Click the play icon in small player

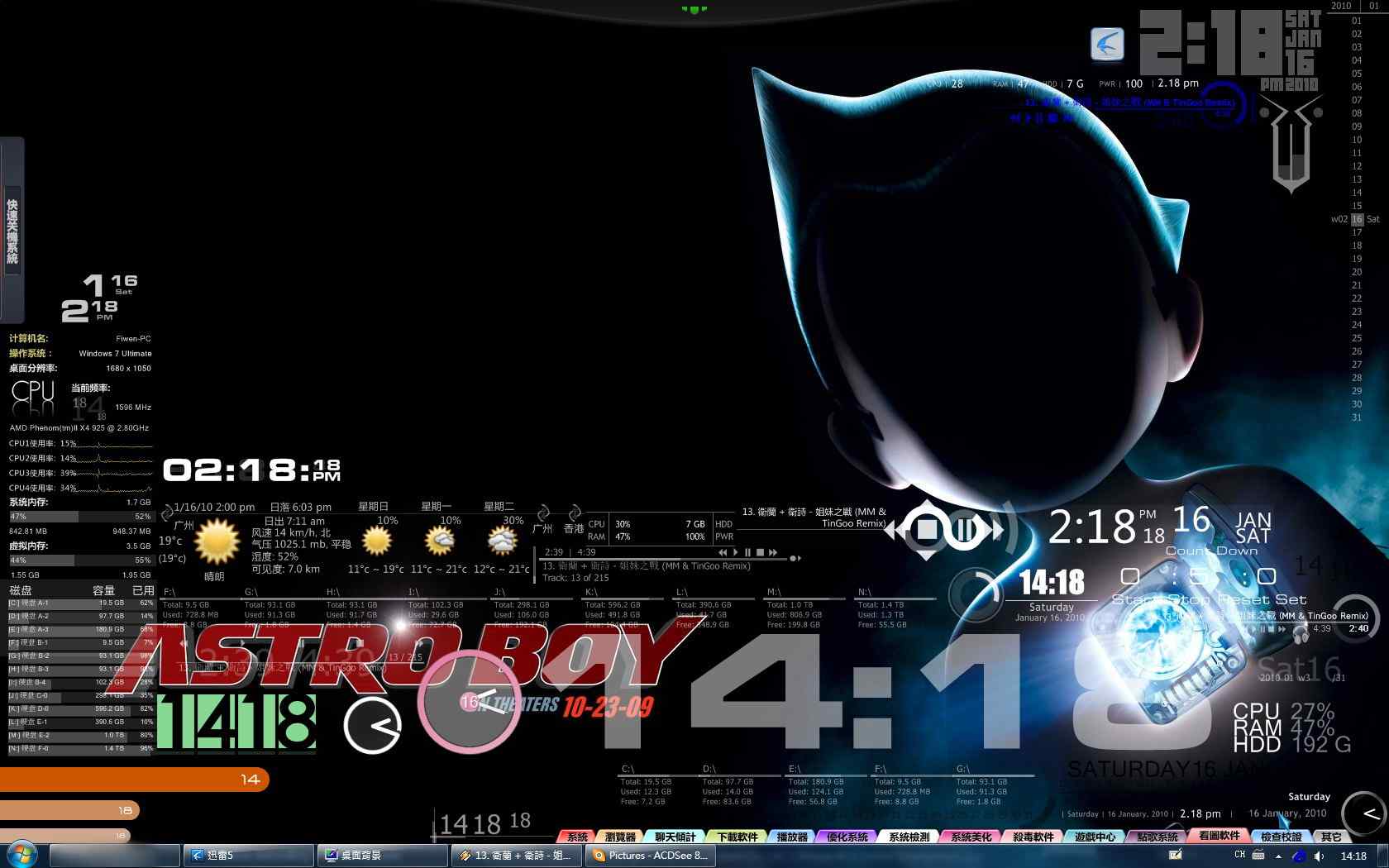pyautogui.click(x=736, y=552)
